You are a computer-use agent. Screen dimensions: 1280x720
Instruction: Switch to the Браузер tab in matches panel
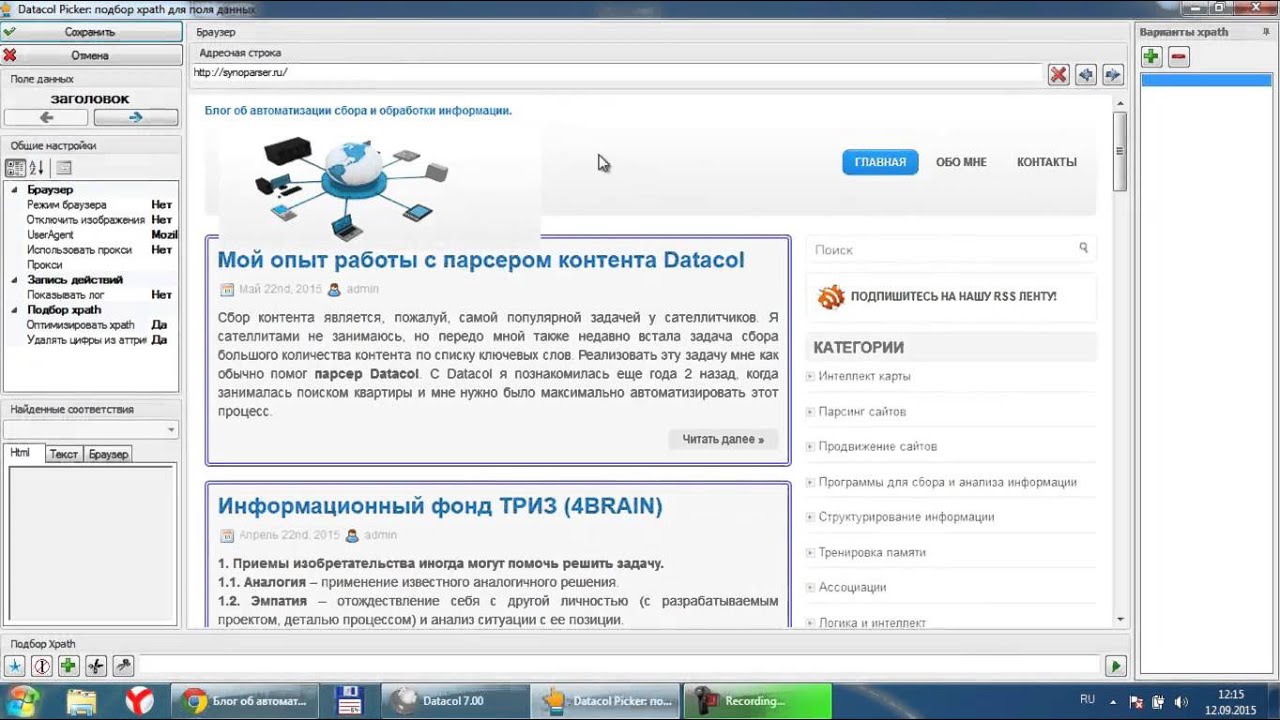pyautogui.click(x=108, y=454)
